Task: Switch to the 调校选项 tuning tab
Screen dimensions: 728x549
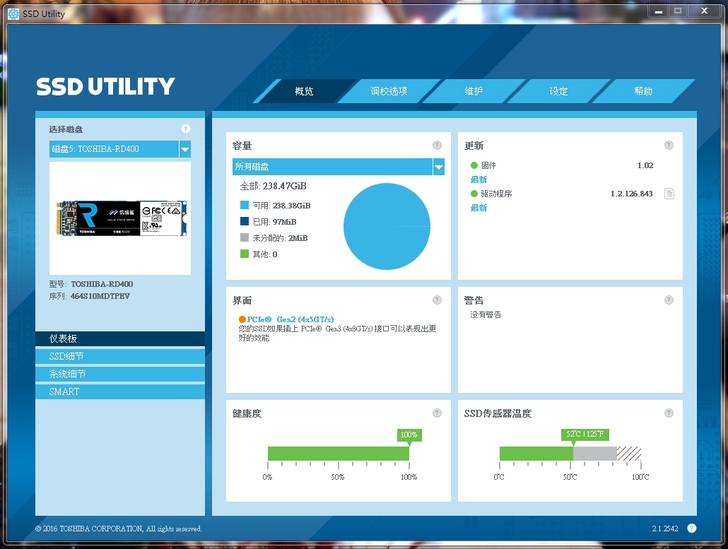Action: click(389, 91)
